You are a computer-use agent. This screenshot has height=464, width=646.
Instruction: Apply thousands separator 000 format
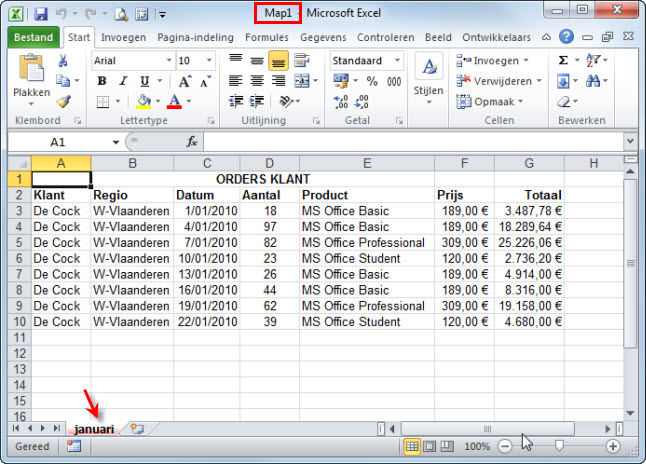click(x=394, y=82)
